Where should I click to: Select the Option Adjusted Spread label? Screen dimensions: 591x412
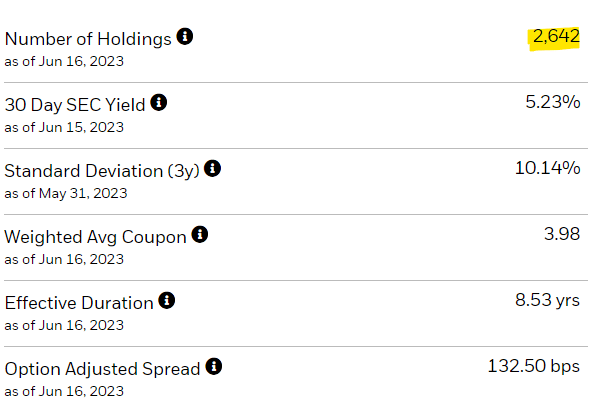[x=102, y=369]
